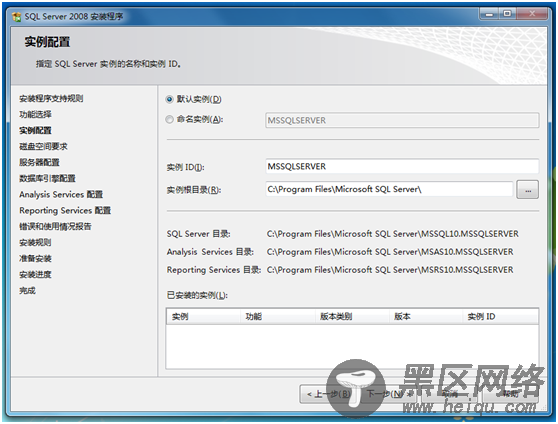The image size is (558, 424).
Task: Click the SQL Server setup title icon
Action: 16,16
